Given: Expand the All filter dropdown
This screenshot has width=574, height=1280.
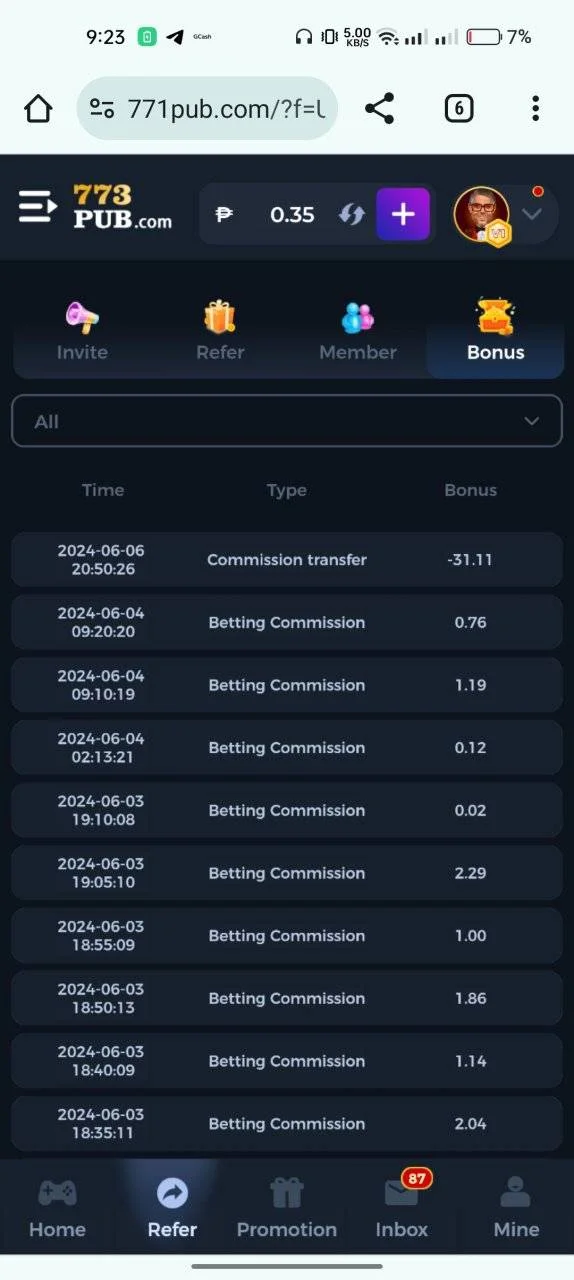Looking at the screenshot, I should pos(287,421).
